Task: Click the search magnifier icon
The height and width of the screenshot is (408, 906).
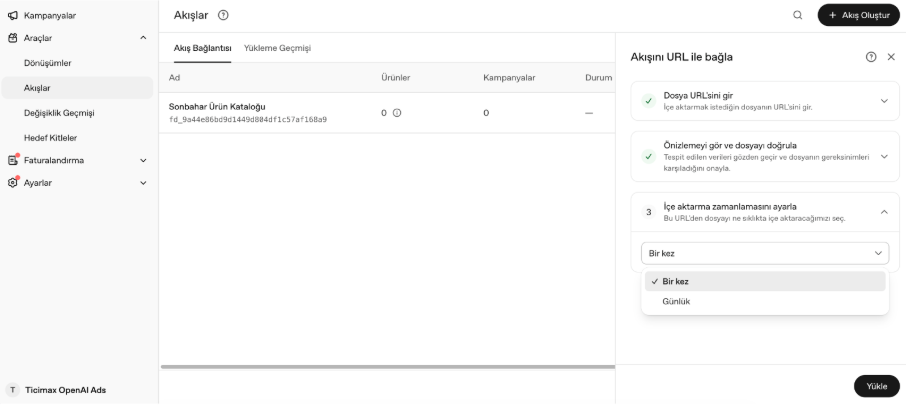Action: click(798, 16)
